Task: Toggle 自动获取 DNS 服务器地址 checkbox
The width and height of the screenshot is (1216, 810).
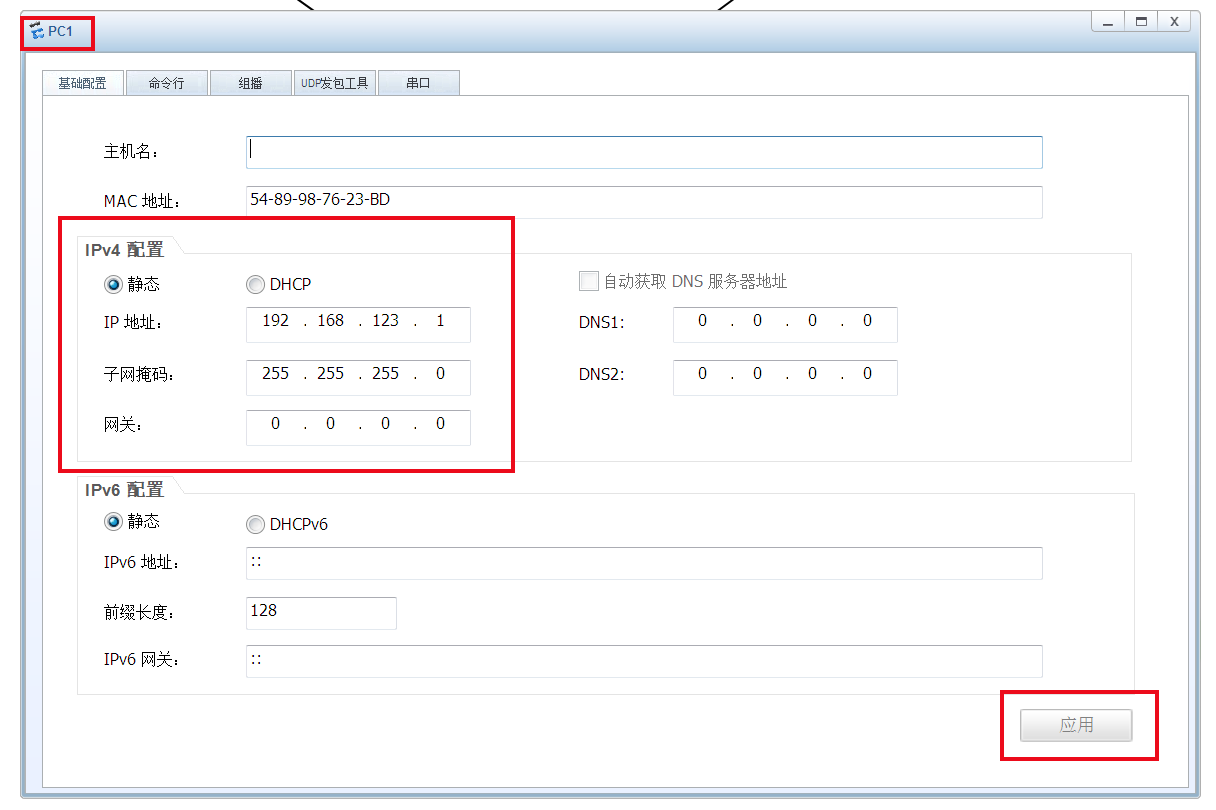Action: [x=589, y=281]
